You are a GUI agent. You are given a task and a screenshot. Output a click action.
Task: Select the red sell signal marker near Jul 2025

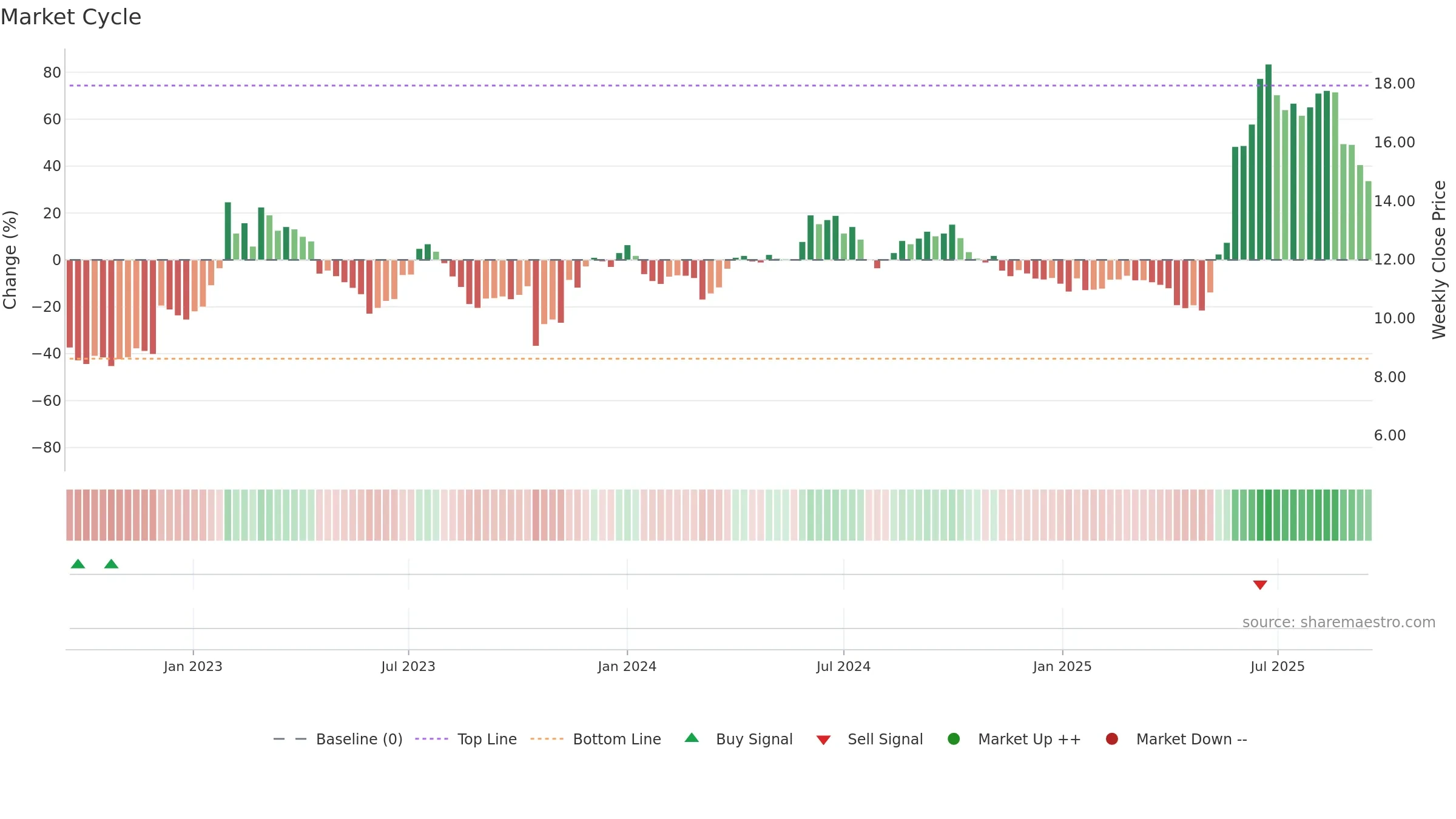pyautogui.click(x=1260, y=585)
